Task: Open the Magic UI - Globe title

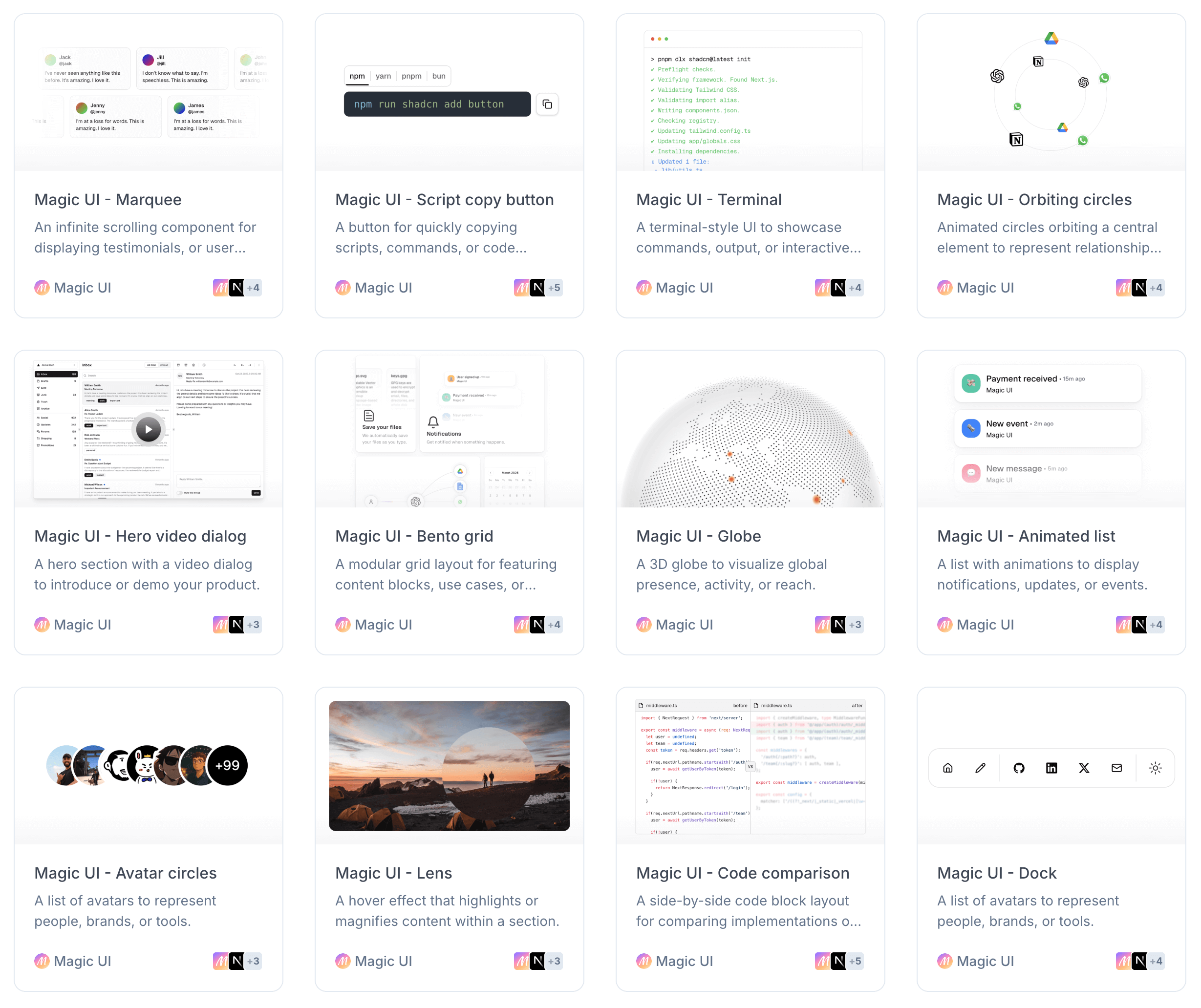Action: coord(698,536)
